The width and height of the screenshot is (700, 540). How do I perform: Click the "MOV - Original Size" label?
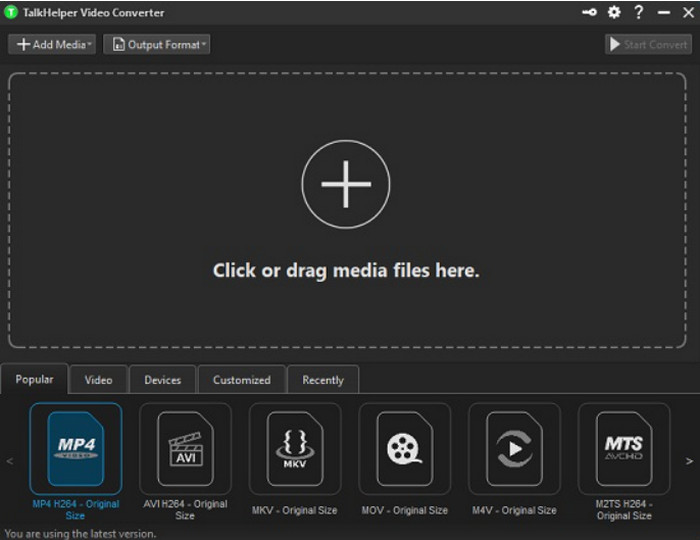point(404,510)
